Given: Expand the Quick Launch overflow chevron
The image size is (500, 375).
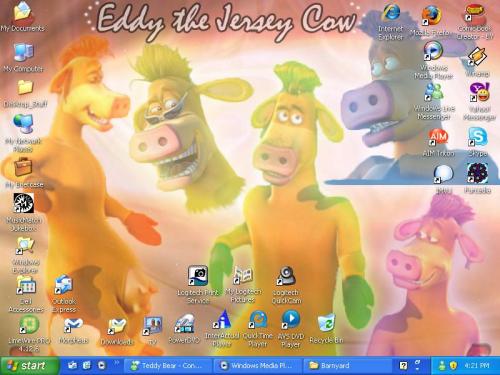Looking at the screenshot, I should point(117,362).
